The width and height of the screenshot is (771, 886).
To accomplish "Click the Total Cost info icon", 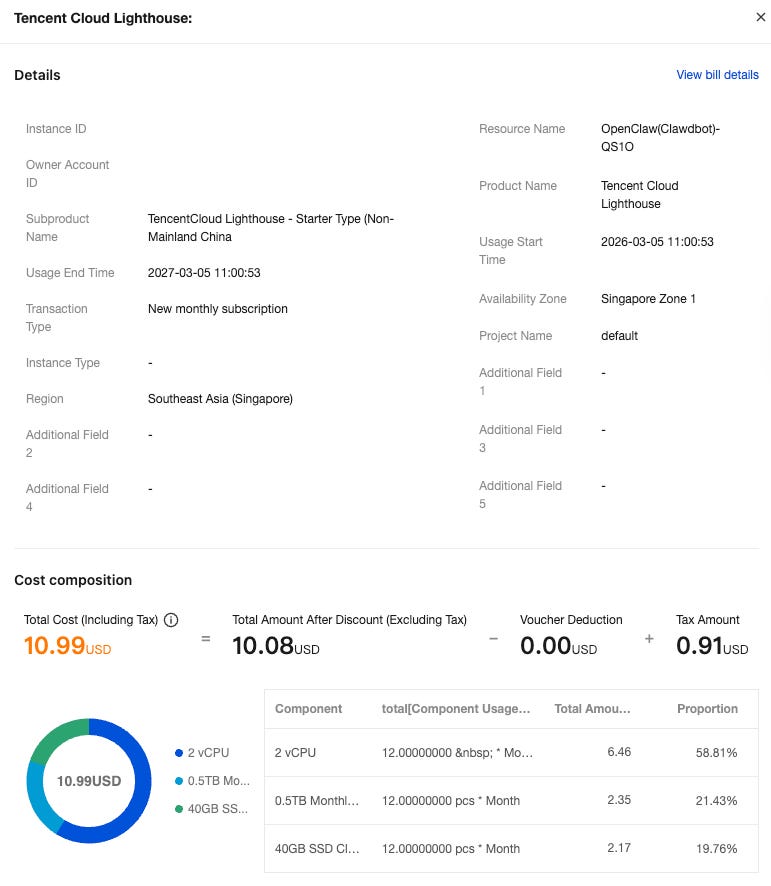I will pos(171,620).
